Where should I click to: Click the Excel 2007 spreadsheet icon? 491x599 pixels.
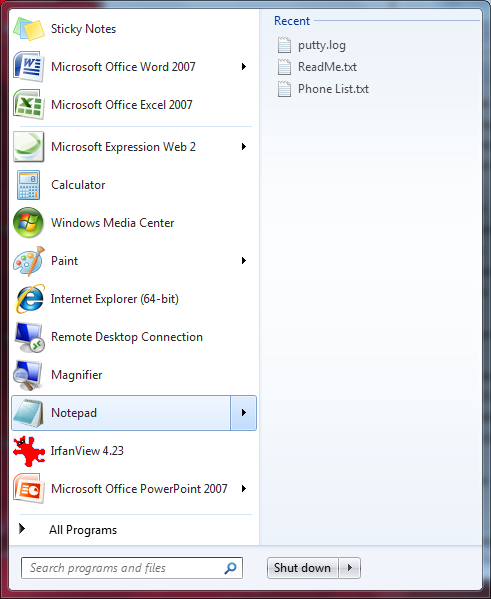(28, 105)
